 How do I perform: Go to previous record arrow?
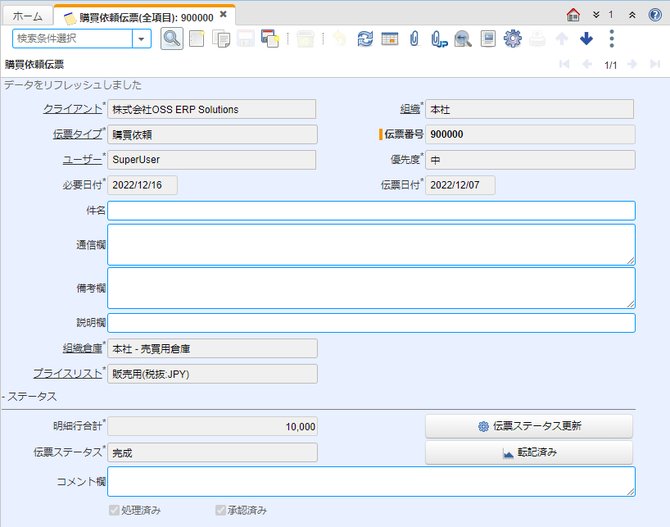pyautogui.click(x=587, y=64)
